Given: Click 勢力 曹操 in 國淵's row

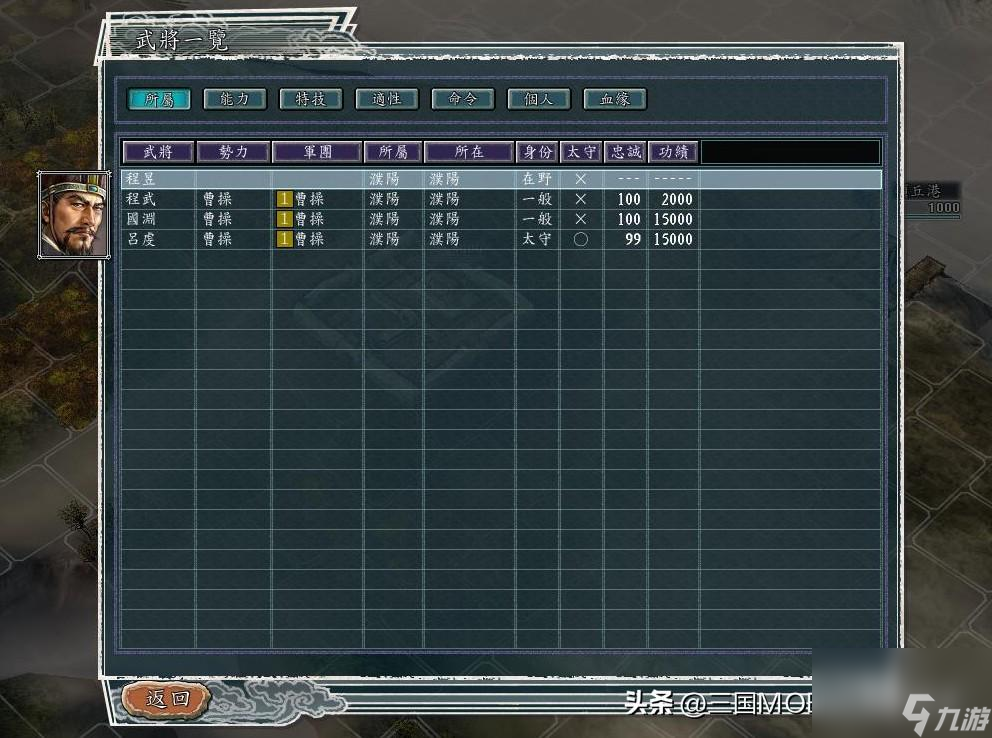Looking at the screenshot, I should coord(218,219).
